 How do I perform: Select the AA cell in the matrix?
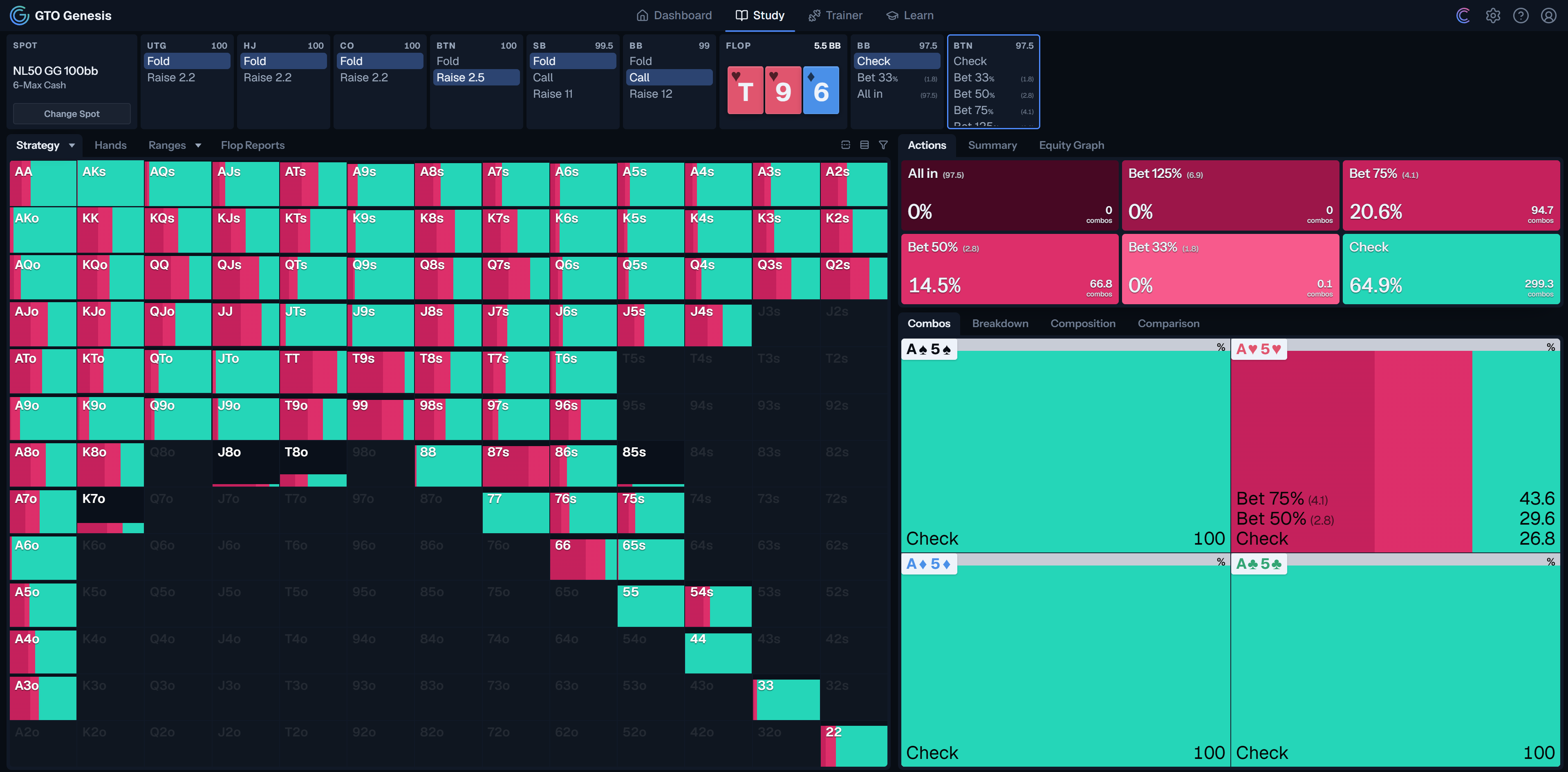click(x=43, y=183)
